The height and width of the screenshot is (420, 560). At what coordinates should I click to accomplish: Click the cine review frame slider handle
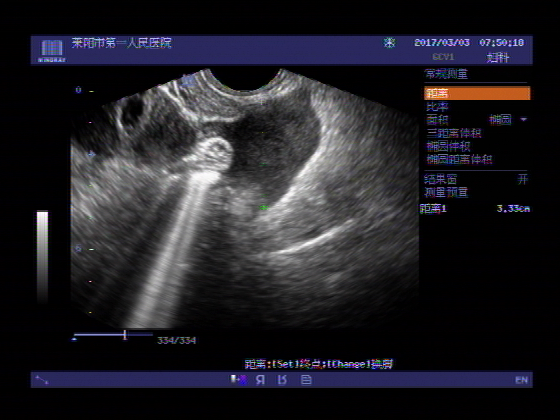[125, 335]
